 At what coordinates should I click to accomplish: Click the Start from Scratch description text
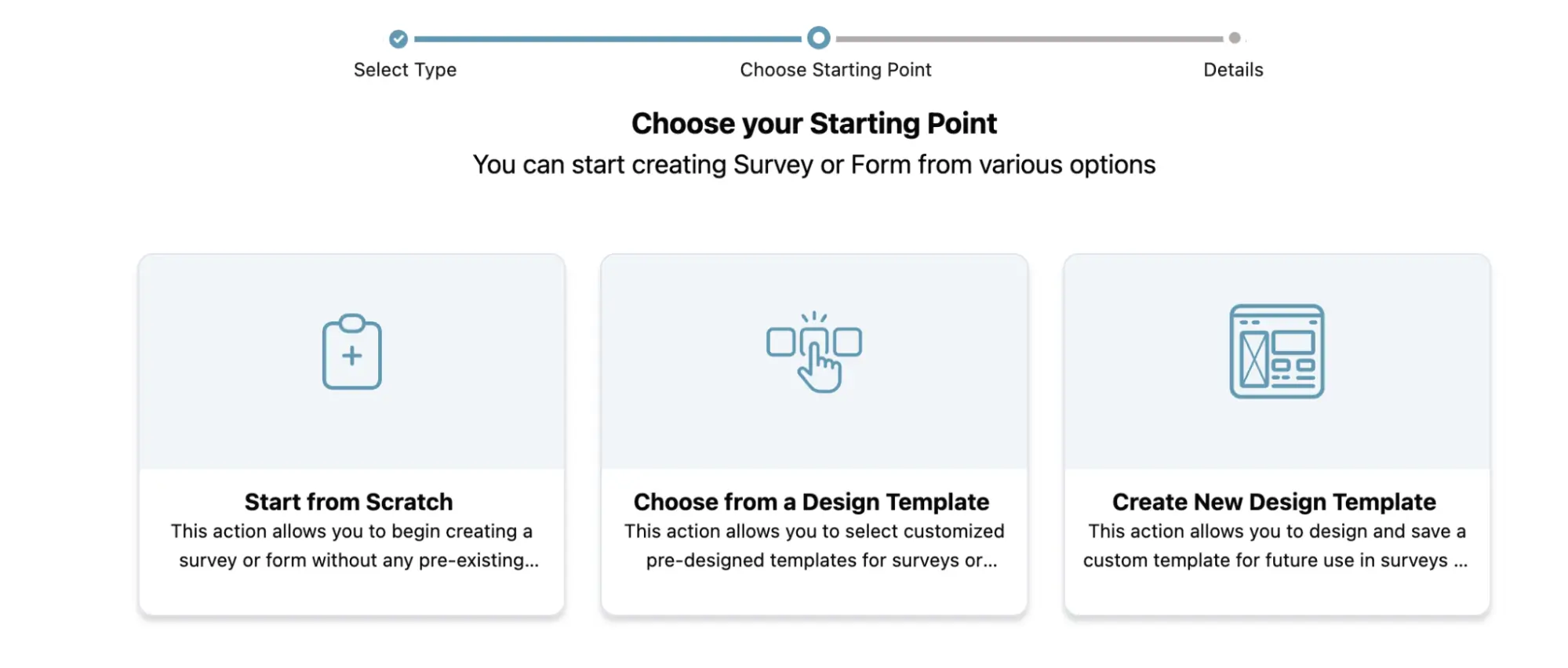click(351, 546)
